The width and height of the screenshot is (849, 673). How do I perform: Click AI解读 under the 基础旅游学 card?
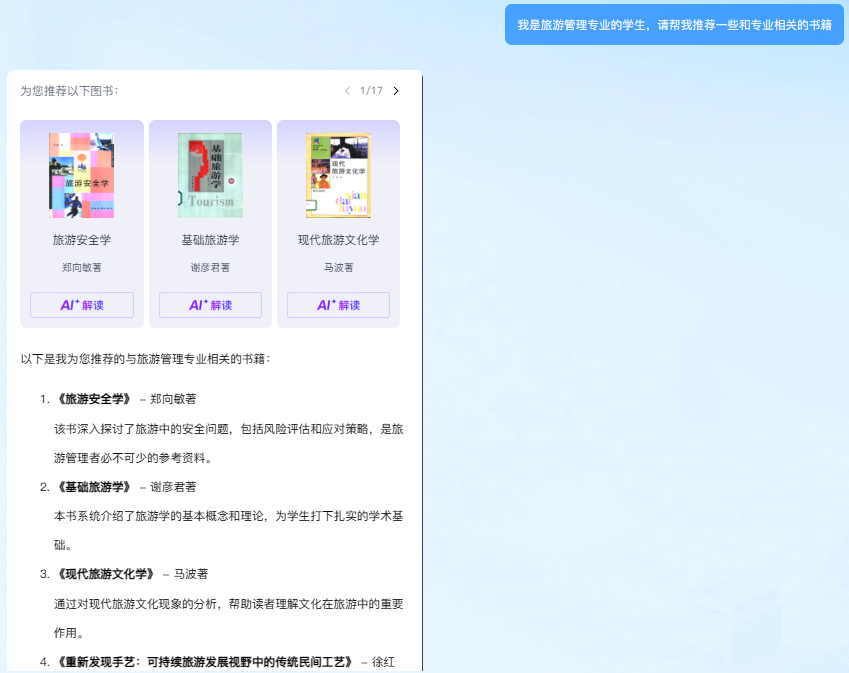pyautogui.click(x=210, y=305)
